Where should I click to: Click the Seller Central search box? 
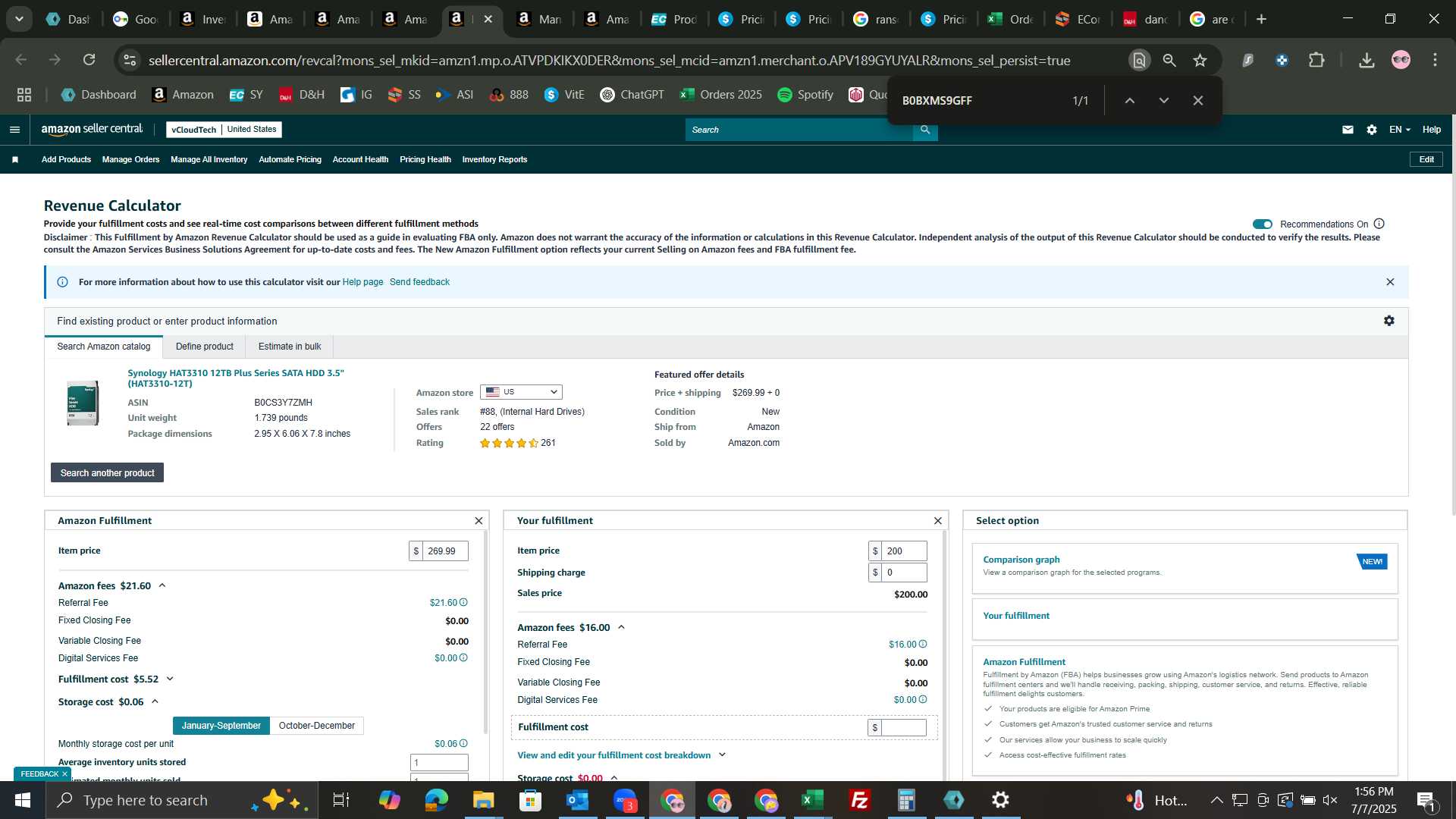click(x=799, y=130)
